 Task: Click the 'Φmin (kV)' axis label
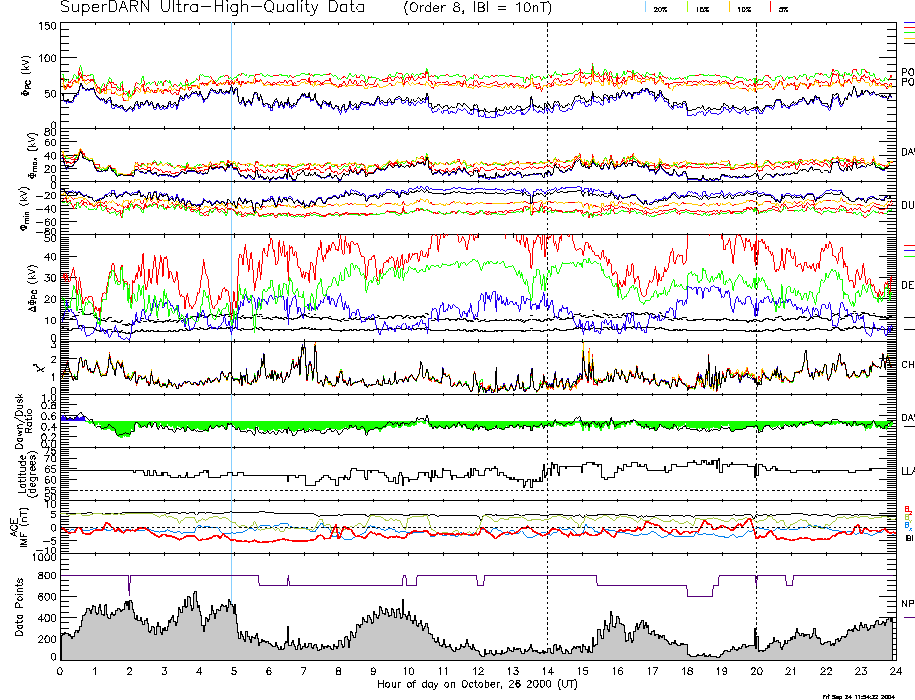[26, 208]
